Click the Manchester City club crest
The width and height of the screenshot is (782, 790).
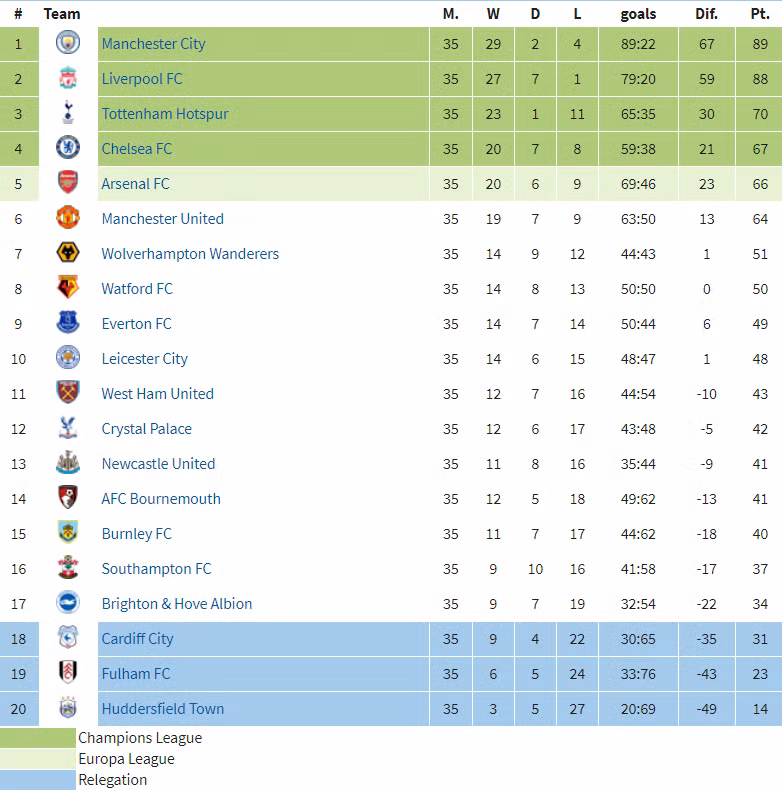click(x=68, y=43)
